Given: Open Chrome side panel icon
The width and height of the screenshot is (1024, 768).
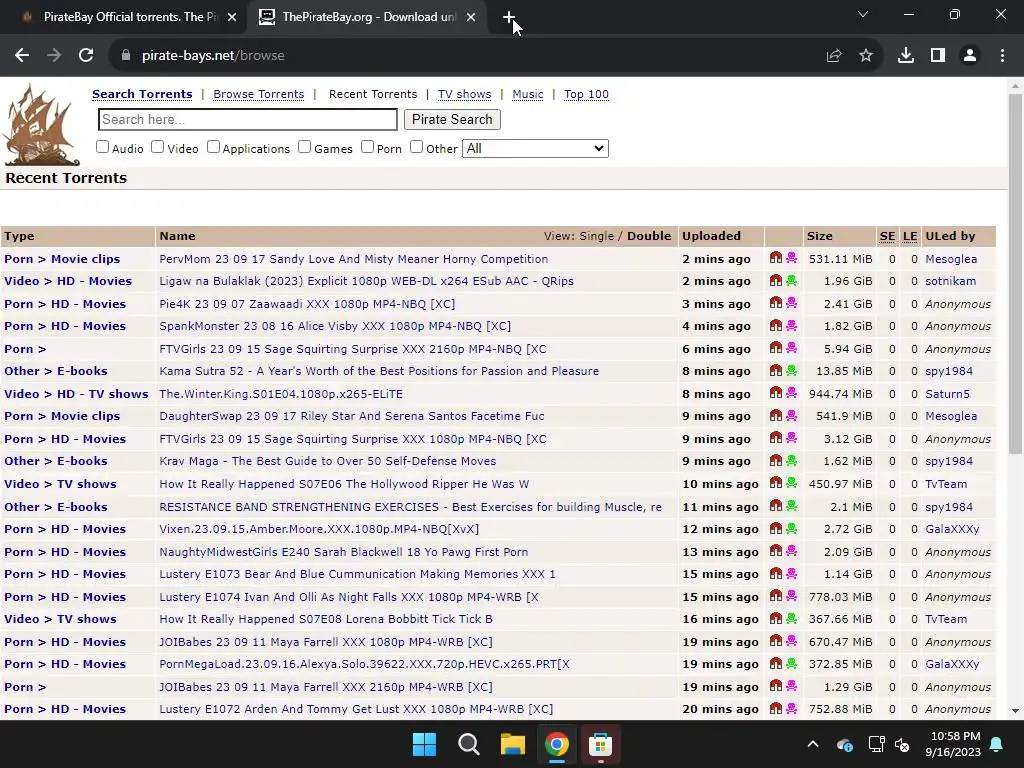Looking at the screenshot, I should click(938, 56).
